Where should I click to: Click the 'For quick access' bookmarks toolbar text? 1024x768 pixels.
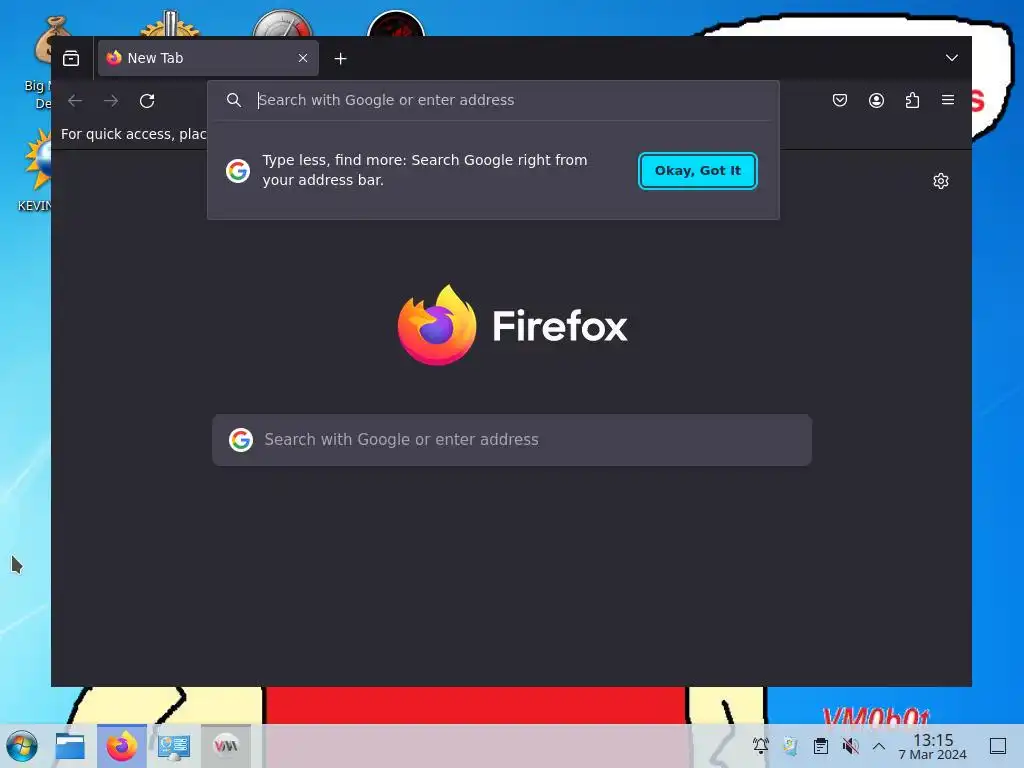(133, 134)
